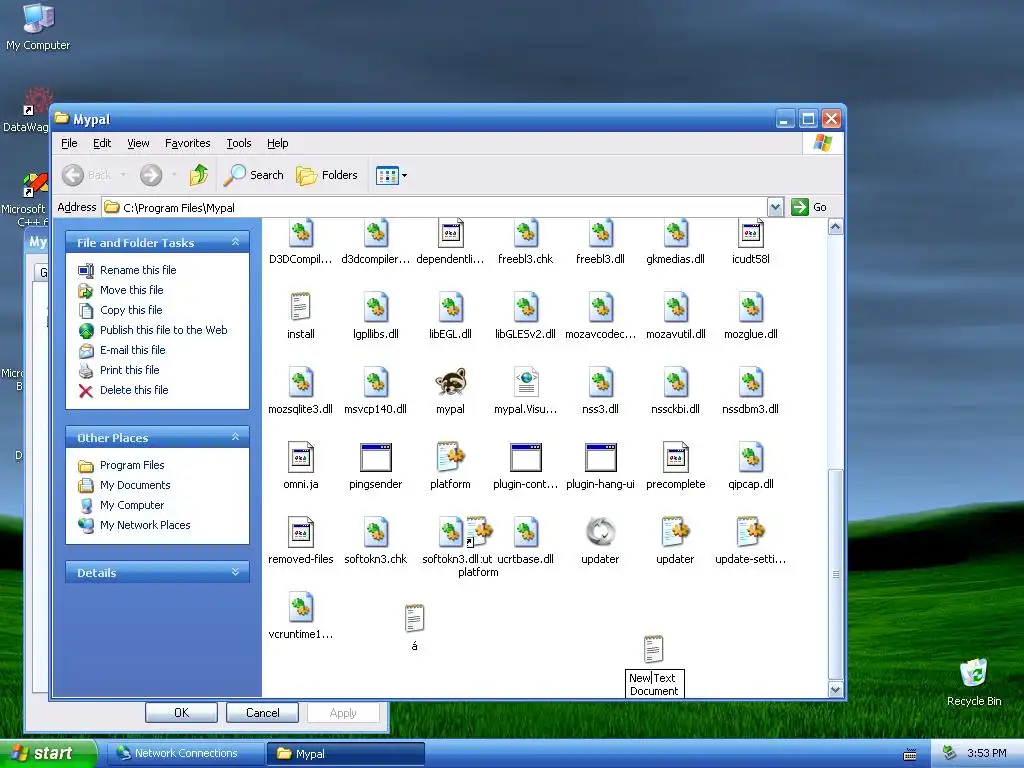The image size is (1024, 768).
Task: Toggle the Folders pane button
Action: [x=327, y=175]
